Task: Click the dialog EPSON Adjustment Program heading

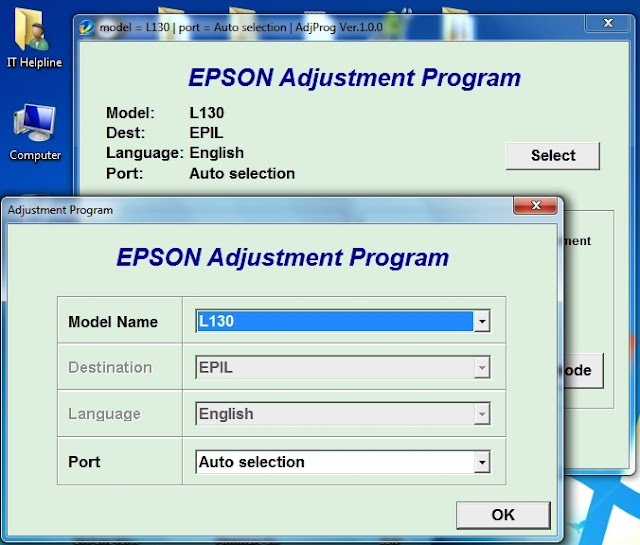Action: 282,257
